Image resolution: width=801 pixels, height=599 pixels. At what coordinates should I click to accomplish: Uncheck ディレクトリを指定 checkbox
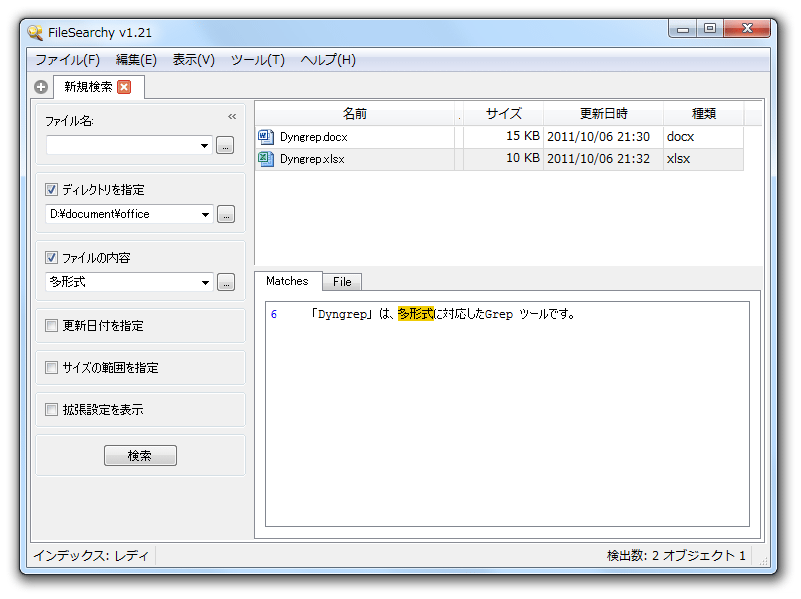pyautogui.click(x=51, y=190)
